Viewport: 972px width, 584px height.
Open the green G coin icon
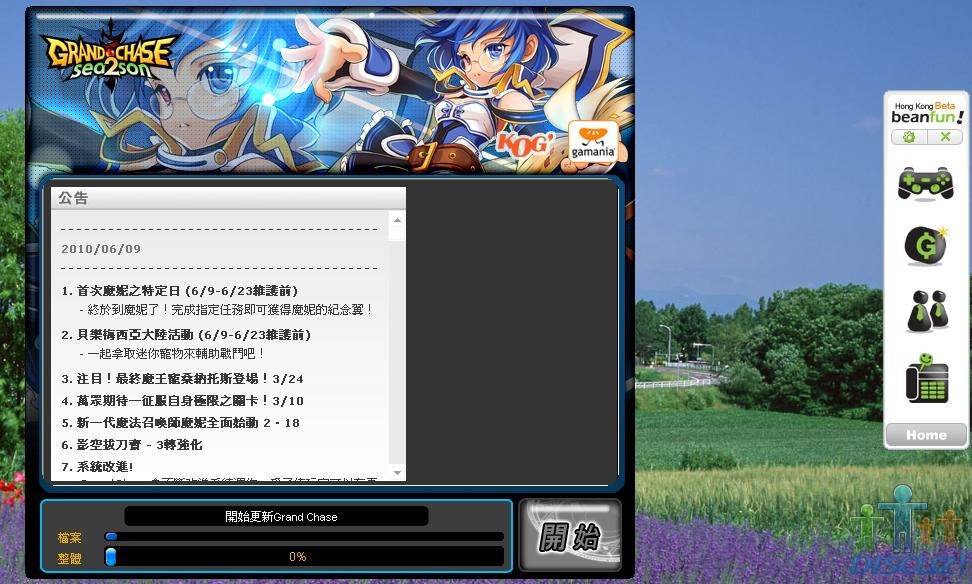click(926, 246)
